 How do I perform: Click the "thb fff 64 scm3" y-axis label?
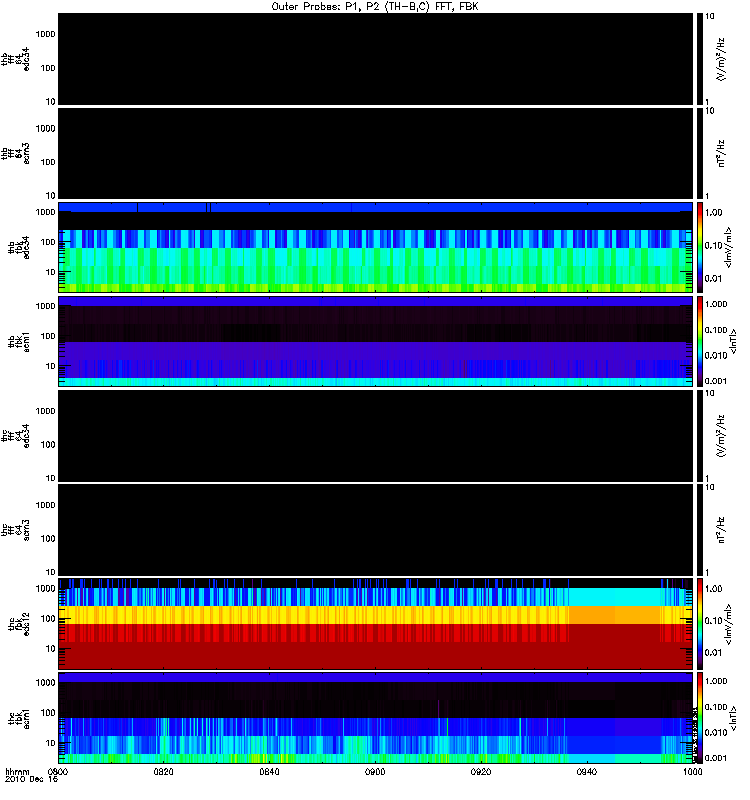[15, 154]
